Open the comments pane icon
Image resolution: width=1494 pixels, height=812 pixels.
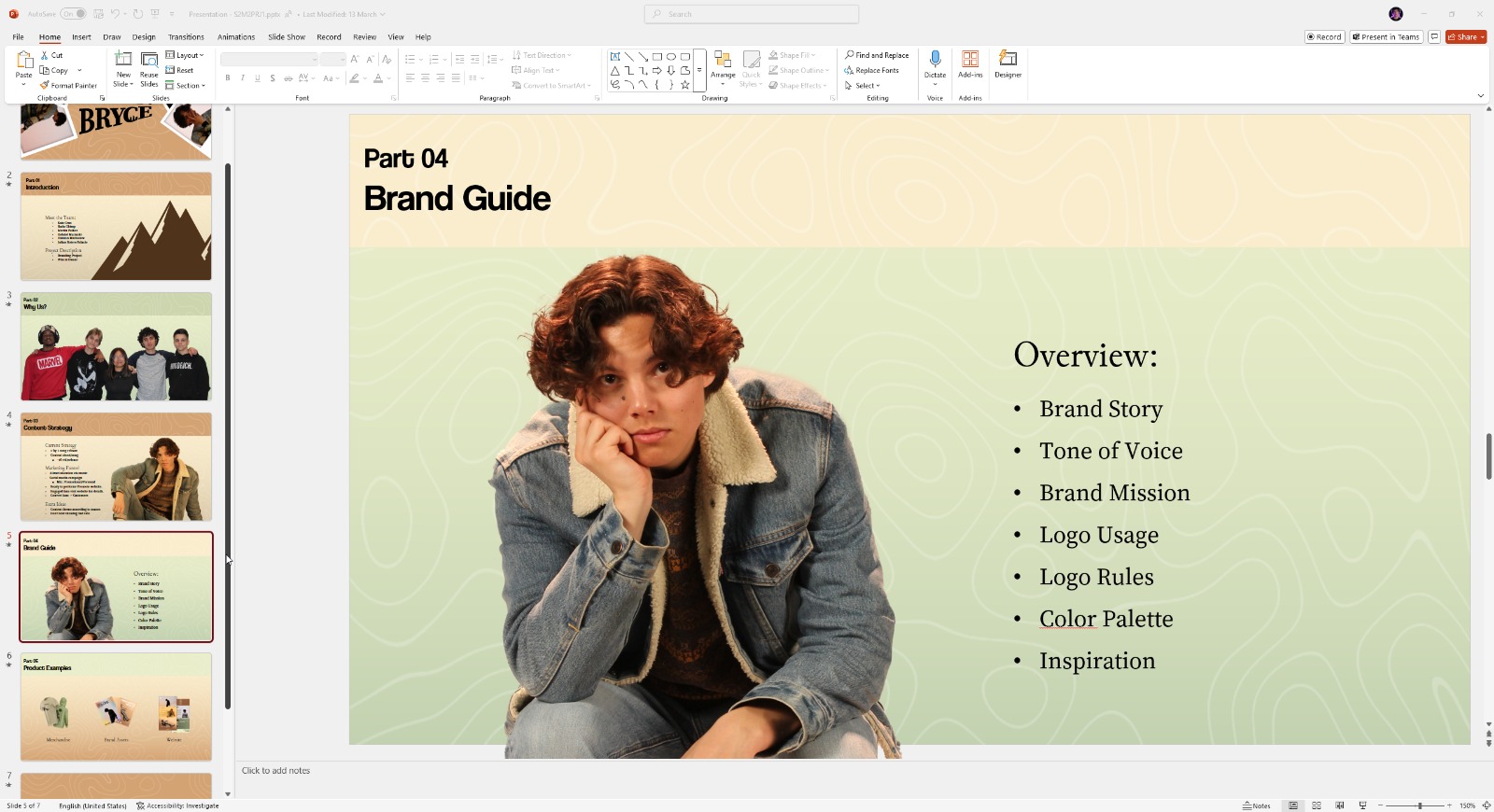(1434, 37)
